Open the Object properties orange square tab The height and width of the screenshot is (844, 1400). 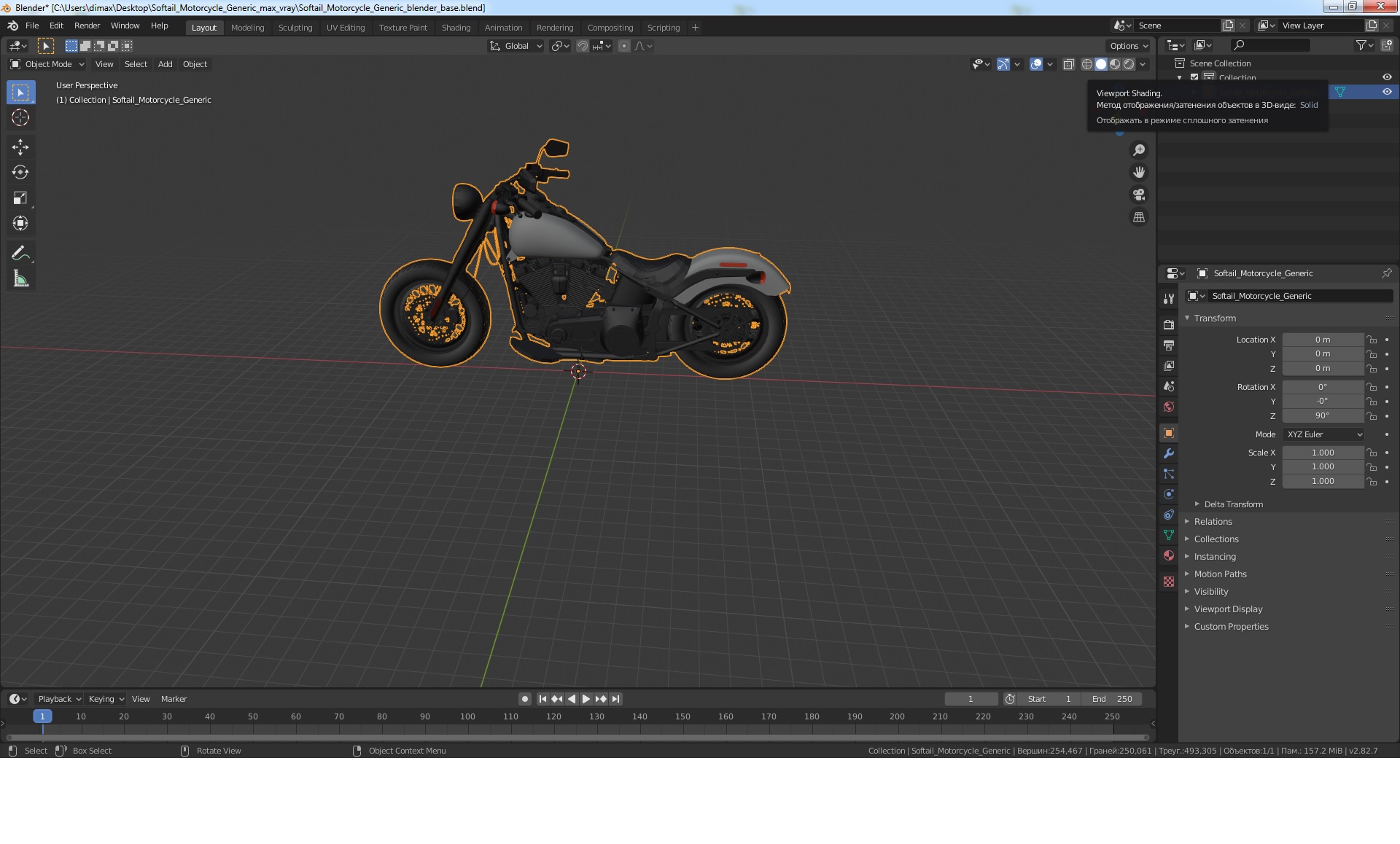[x=1169, y=433]
